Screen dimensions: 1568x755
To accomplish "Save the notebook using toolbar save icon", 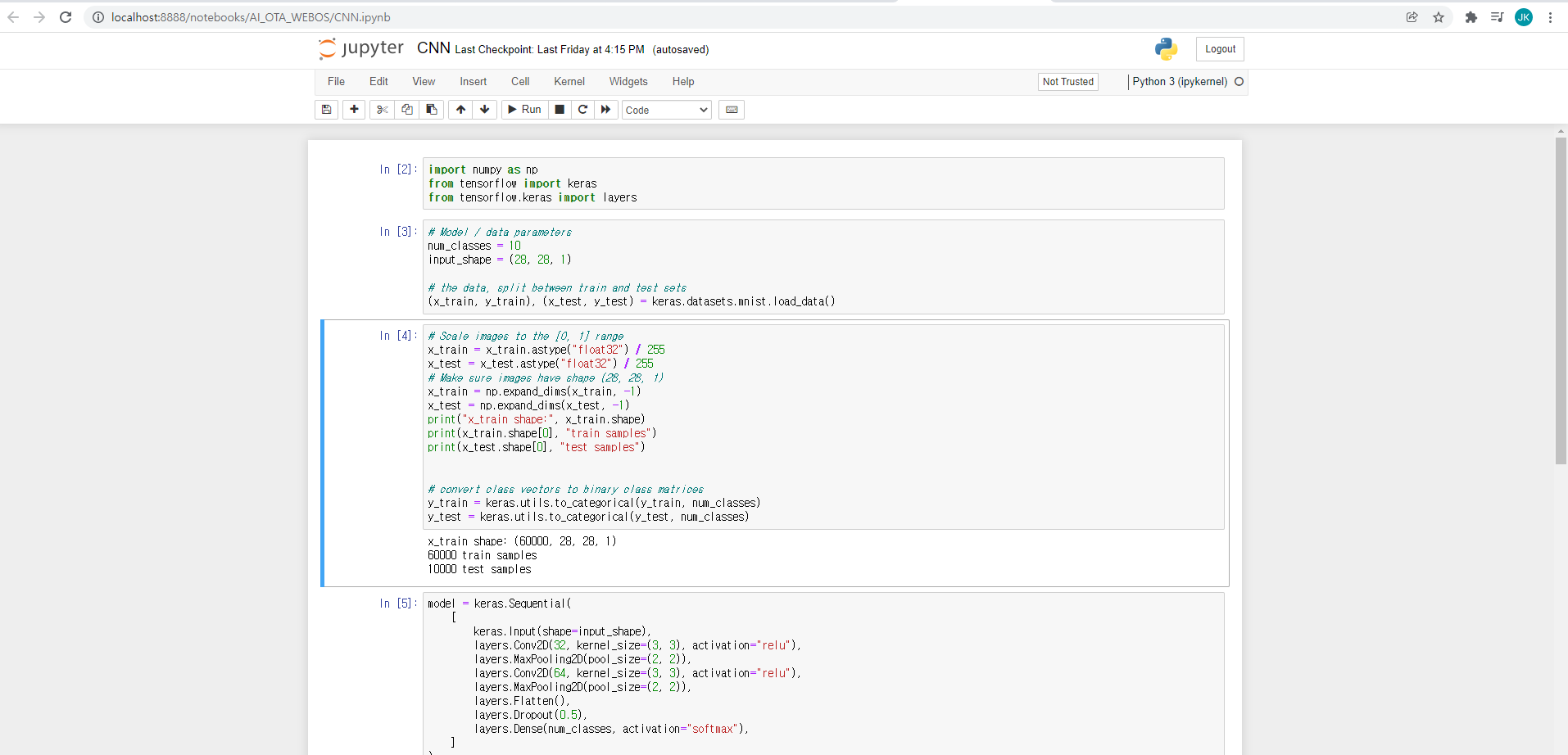I will (326, 109).
